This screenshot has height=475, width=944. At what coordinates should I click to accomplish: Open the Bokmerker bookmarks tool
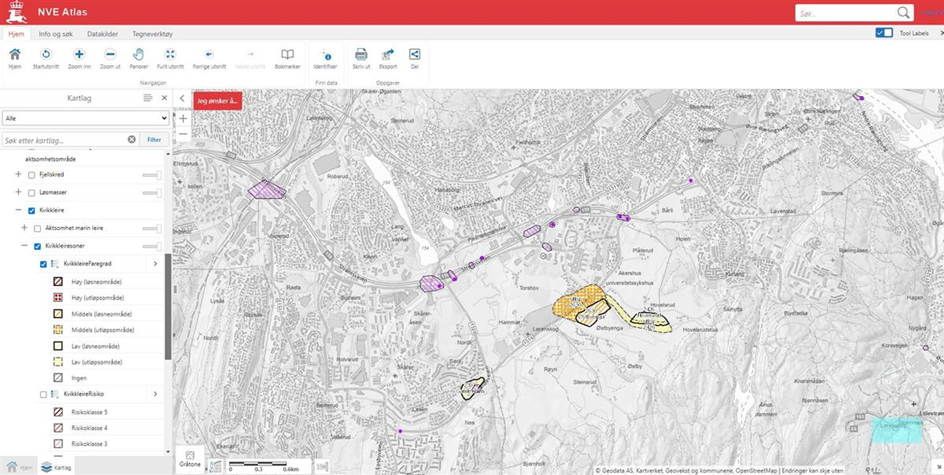tap(287, 55)
